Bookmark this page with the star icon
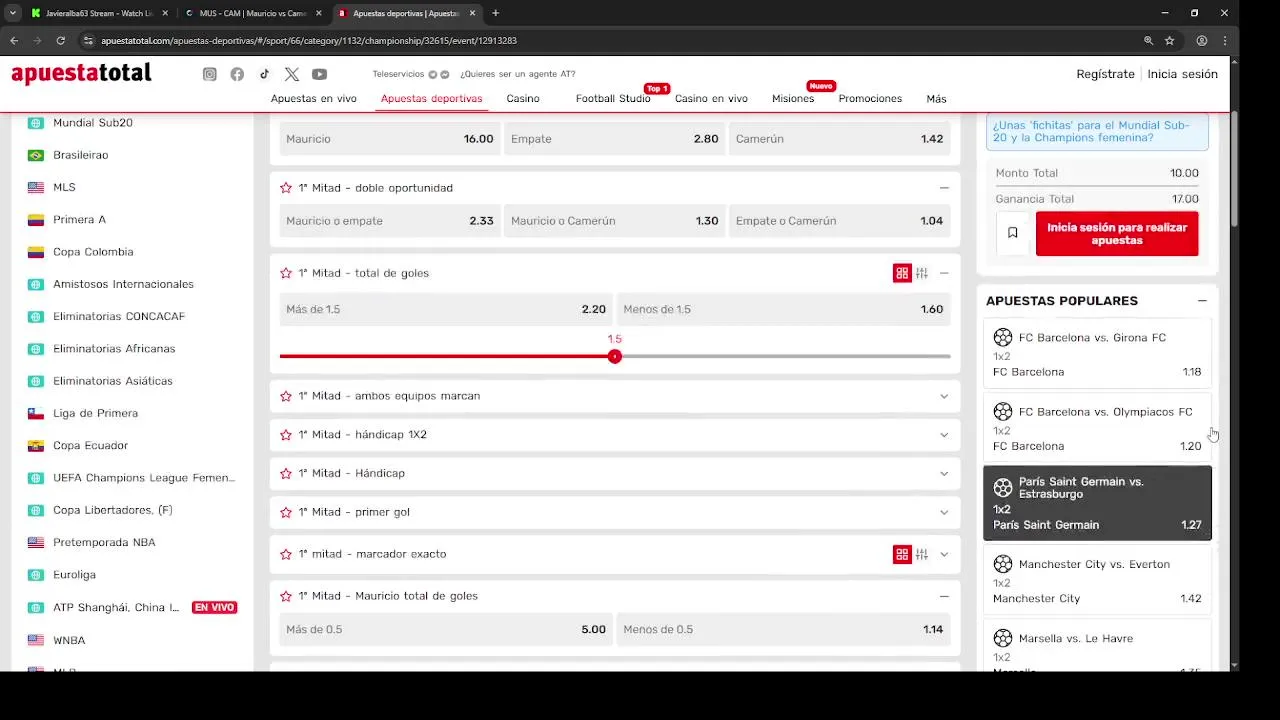The image size is (1280, 720). 1170,41
